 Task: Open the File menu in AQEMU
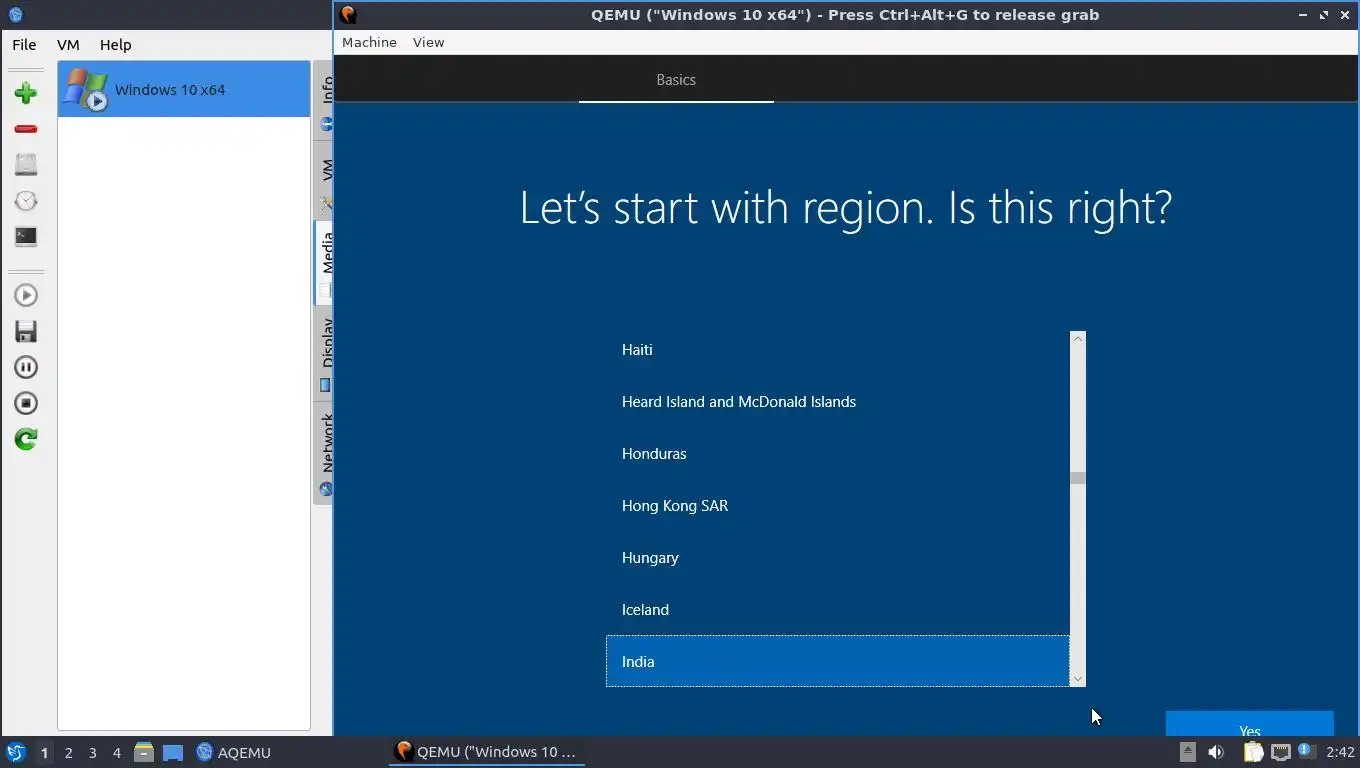24,45
